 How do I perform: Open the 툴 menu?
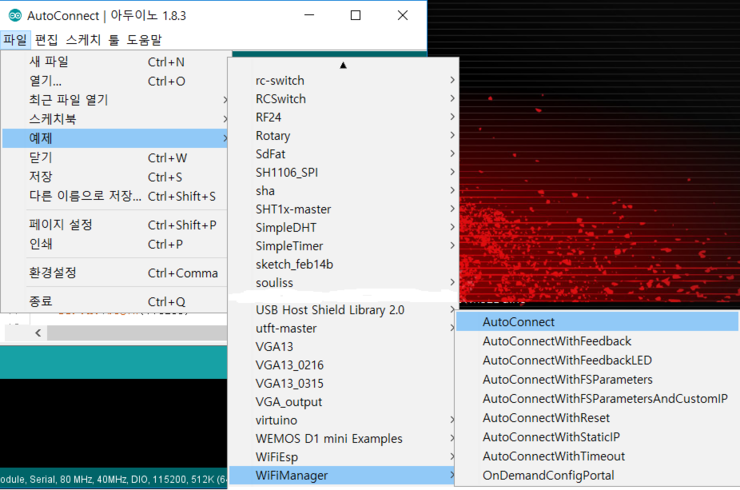[x=114, y=40]
